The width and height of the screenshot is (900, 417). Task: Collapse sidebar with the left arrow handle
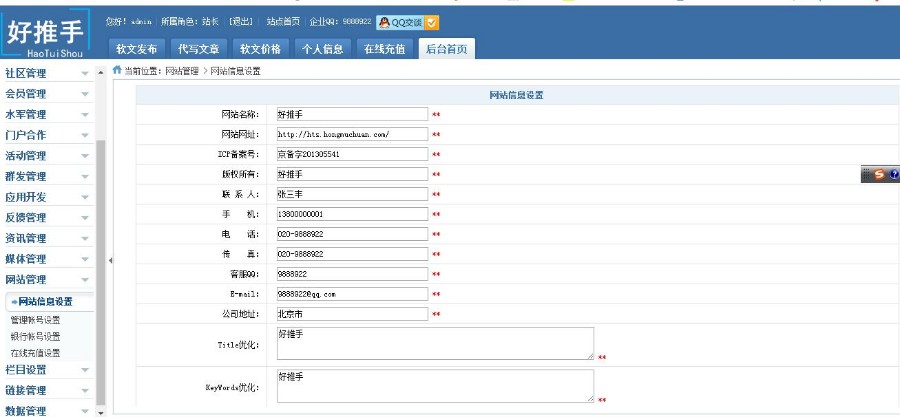coord(110,260)
